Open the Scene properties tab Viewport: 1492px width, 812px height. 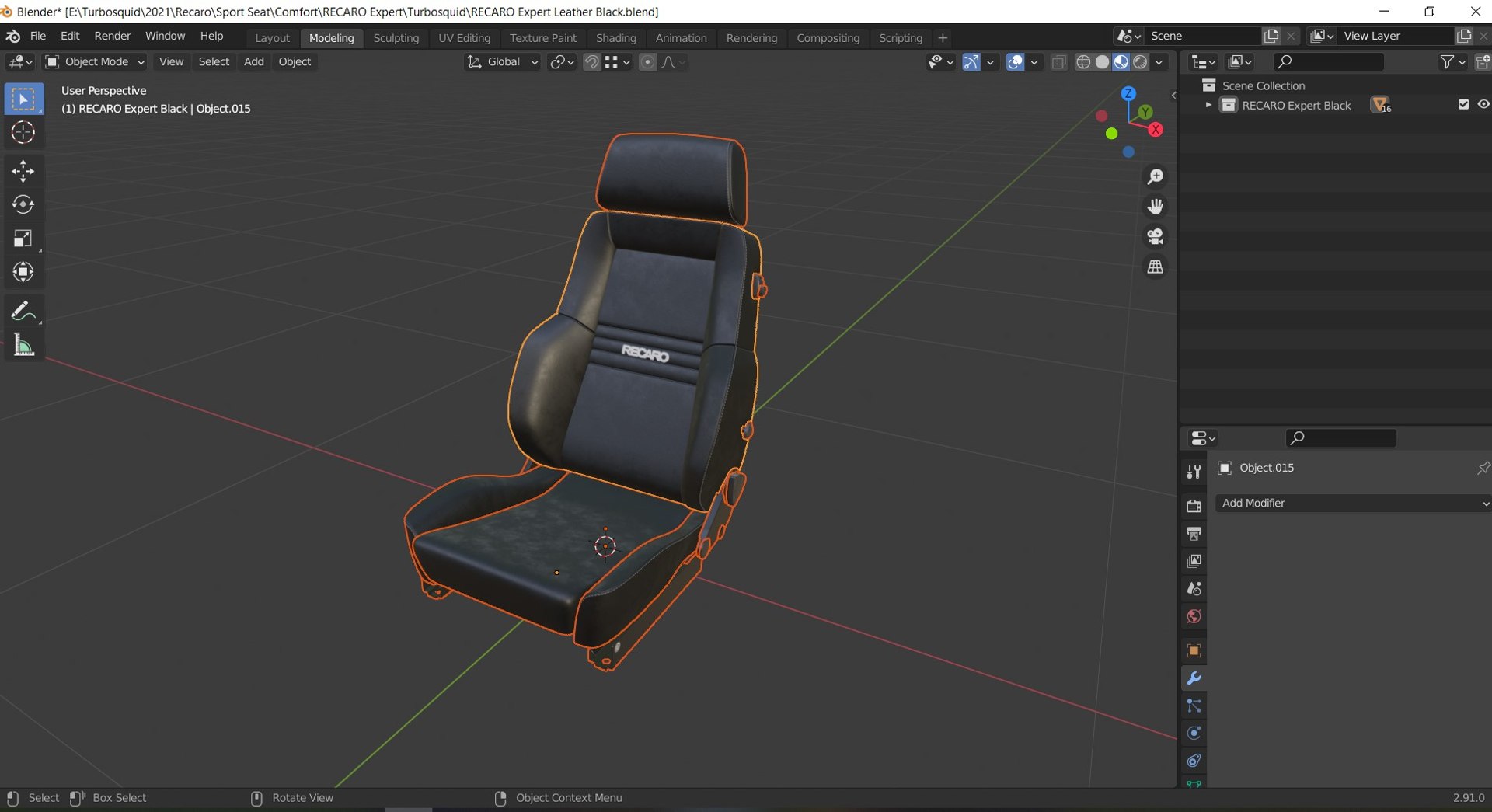pos(1194,589)
